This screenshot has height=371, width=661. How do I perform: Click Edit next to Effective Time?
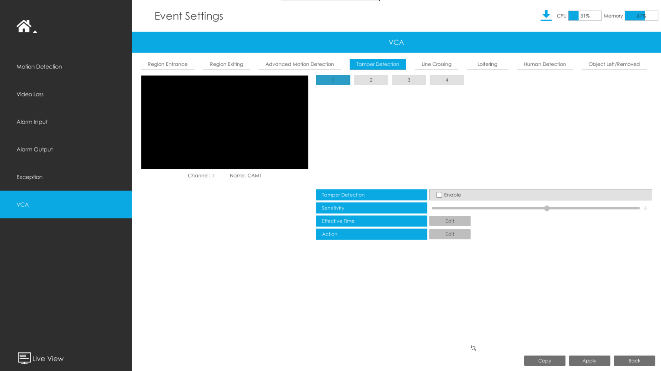pos(450,221)
